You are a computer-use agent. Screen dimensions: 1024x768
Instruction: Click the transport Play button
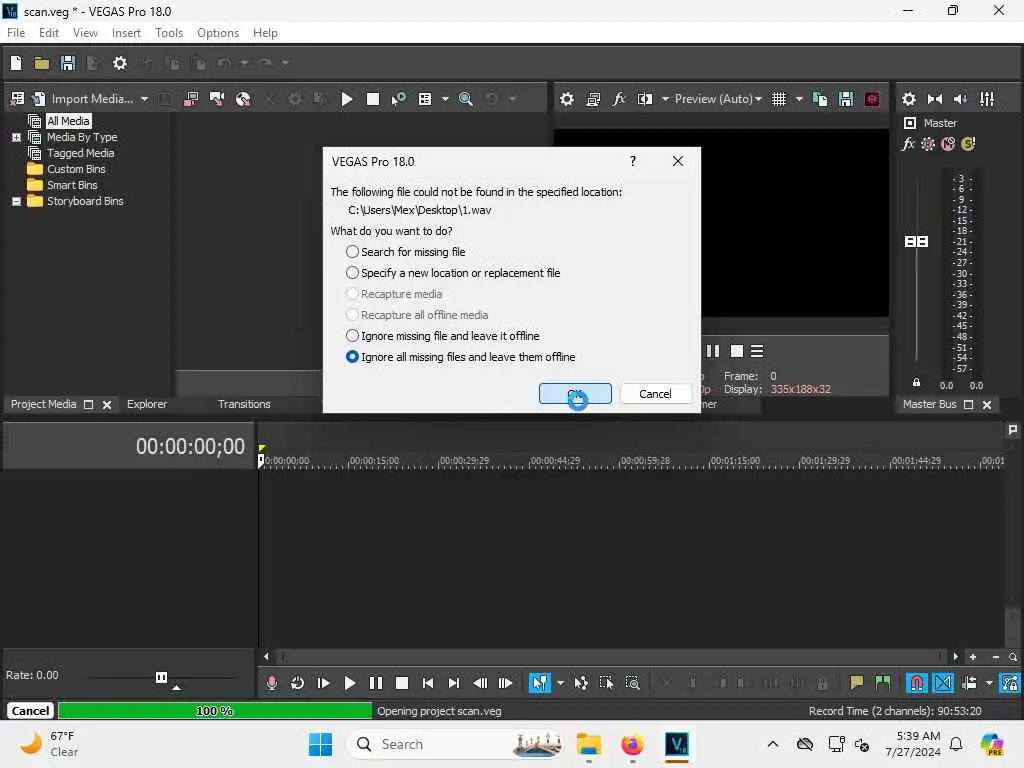[349, 683]
